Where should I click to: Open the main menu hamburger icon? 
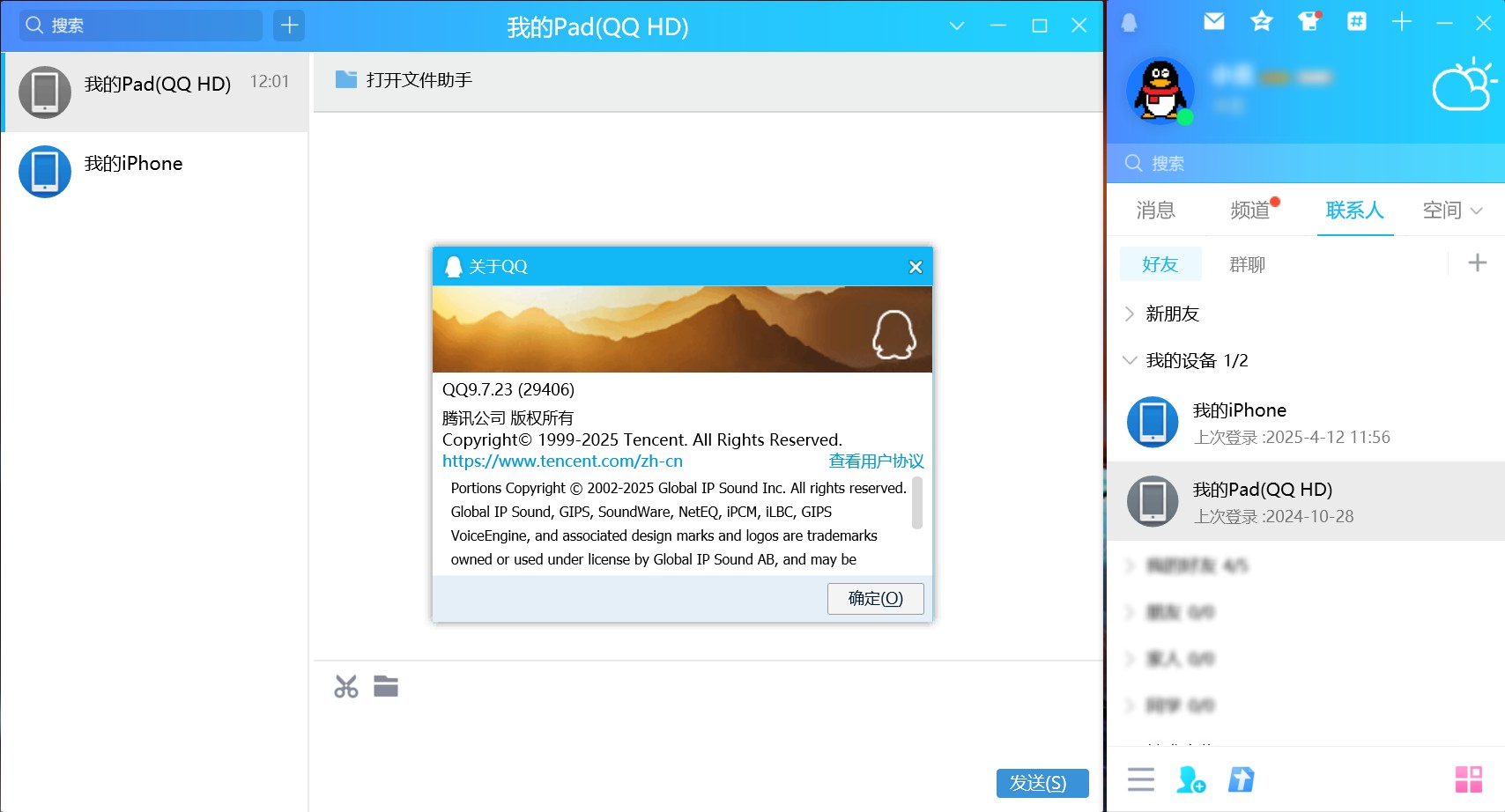pos(1141,779)
